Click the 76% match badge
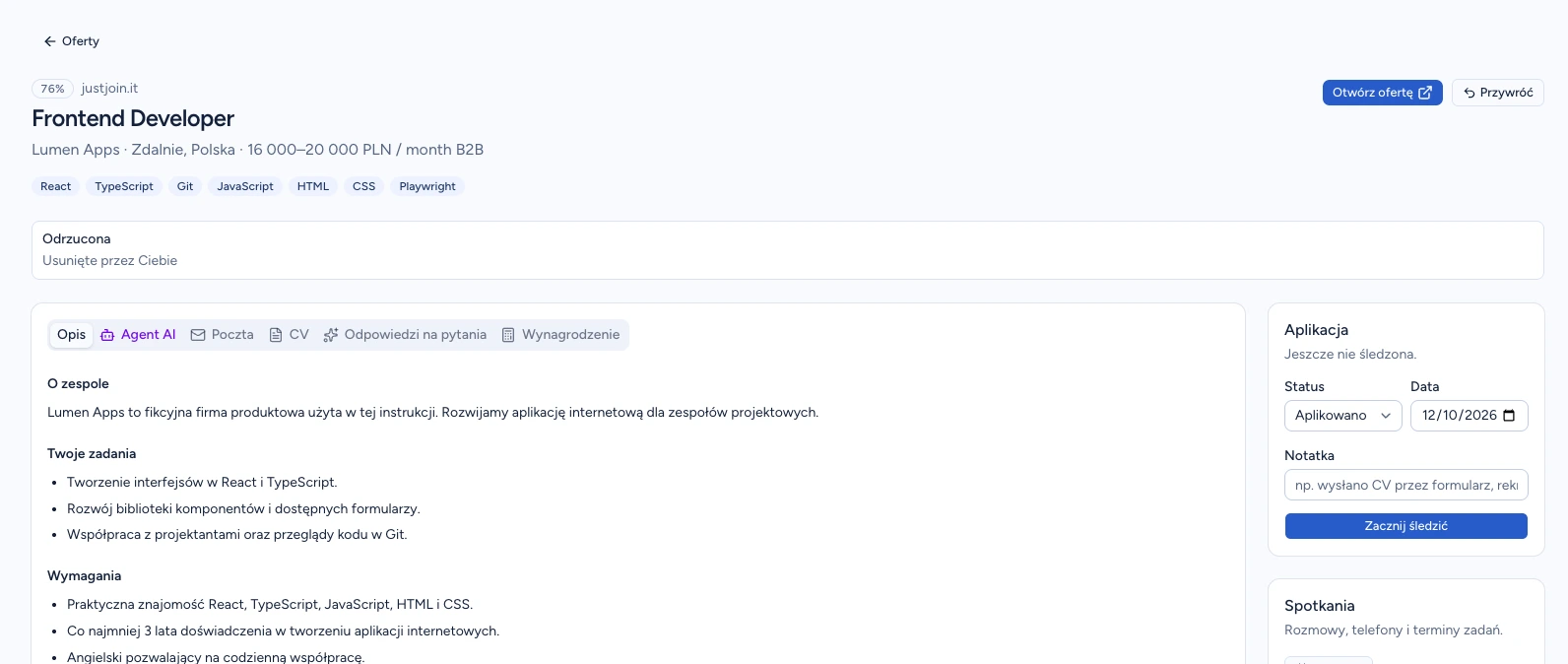The image size is (1568, 664). [52, 89]
